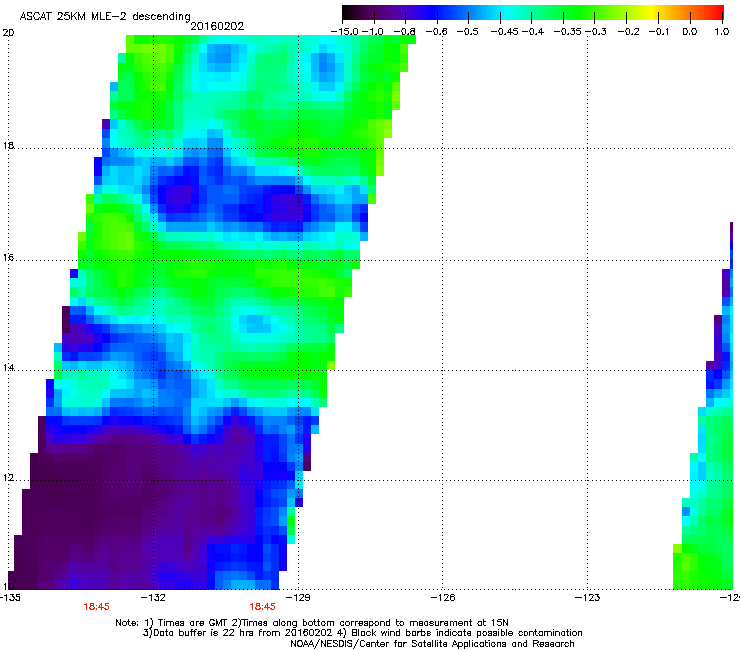The image size is (740, 650).
Task: Click the left red '18:45' time label
Action: click(x=96, y=607)
